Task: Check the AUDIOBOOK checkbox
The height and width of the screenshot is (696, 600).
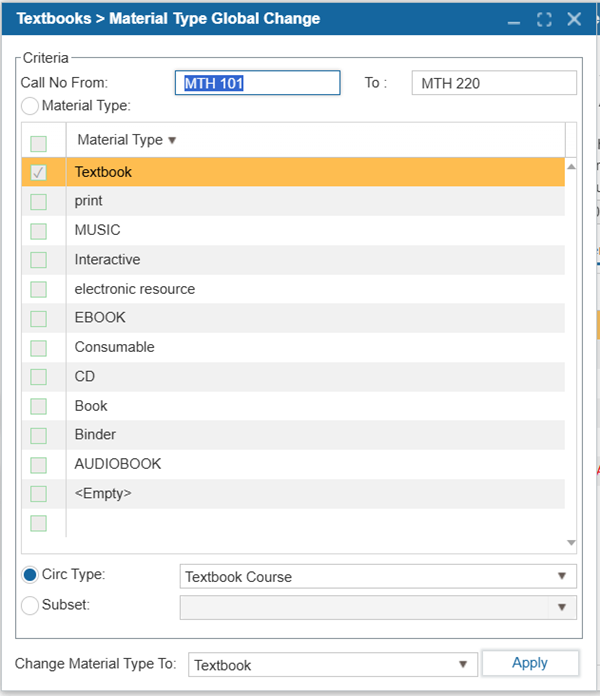Action: pyautogui.click(x=39, y=465)
